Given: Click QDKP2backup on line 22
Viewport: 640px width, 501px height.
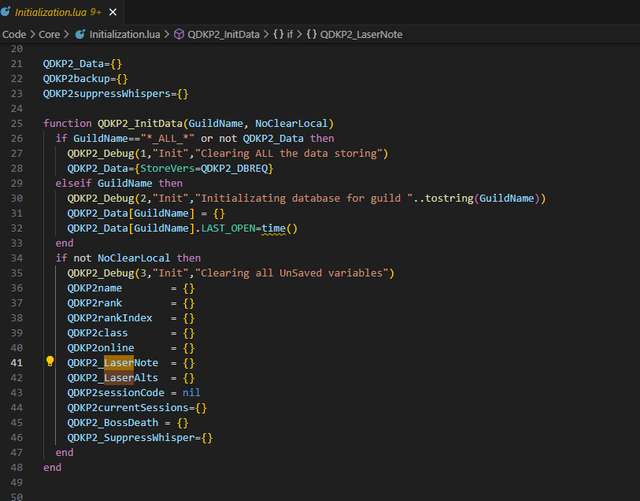Looking at the screenshot, I should [x=76, y=78].
